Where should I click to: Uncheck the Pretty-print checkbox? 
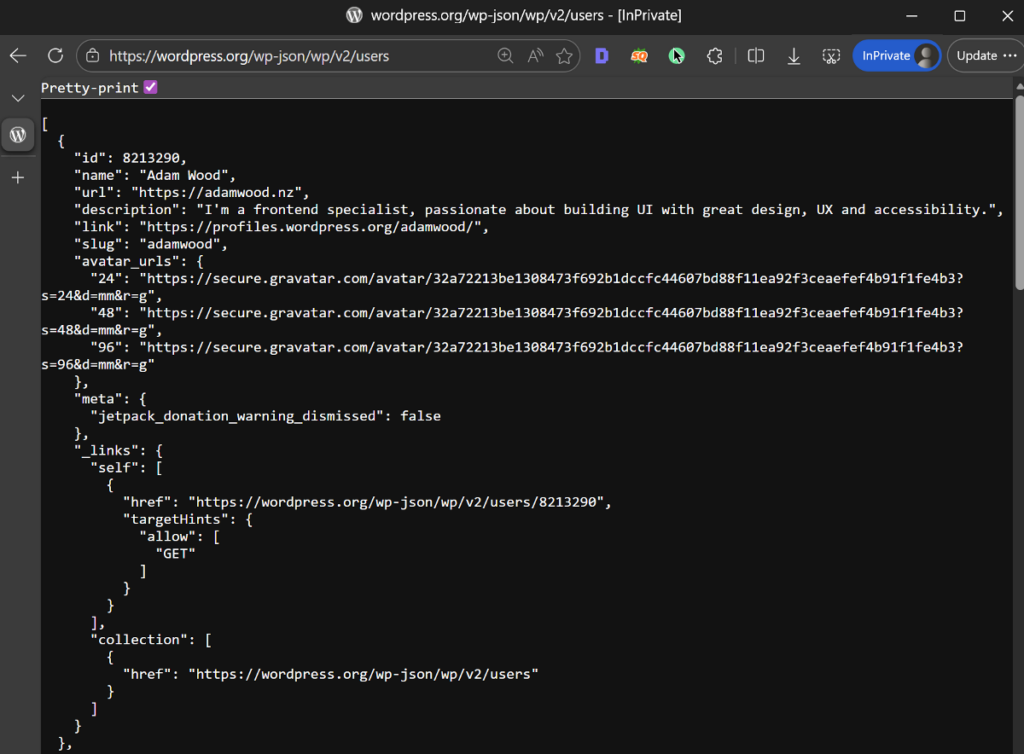[150, 87]
